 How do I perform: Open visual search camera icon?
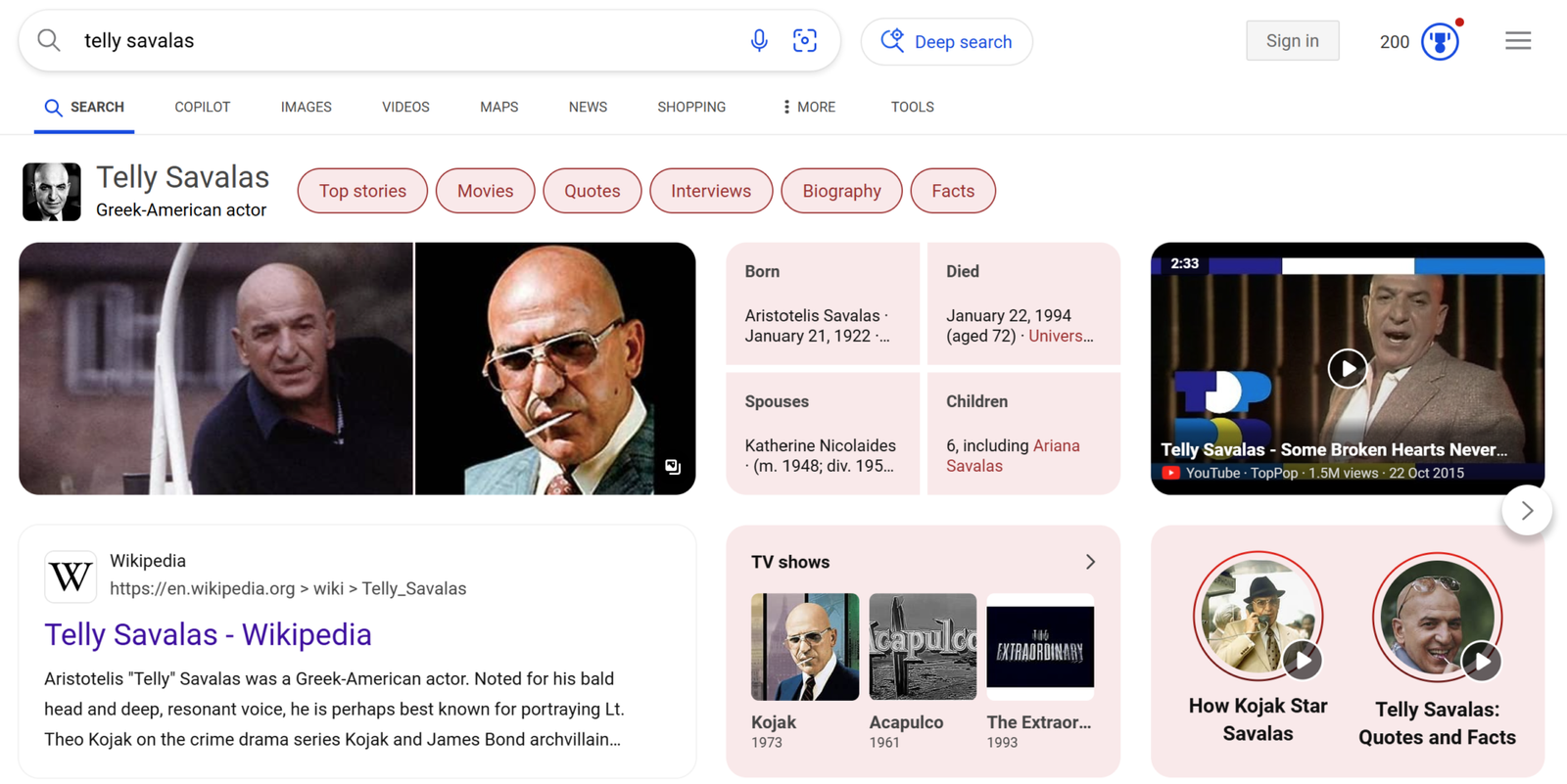(805, 41)
